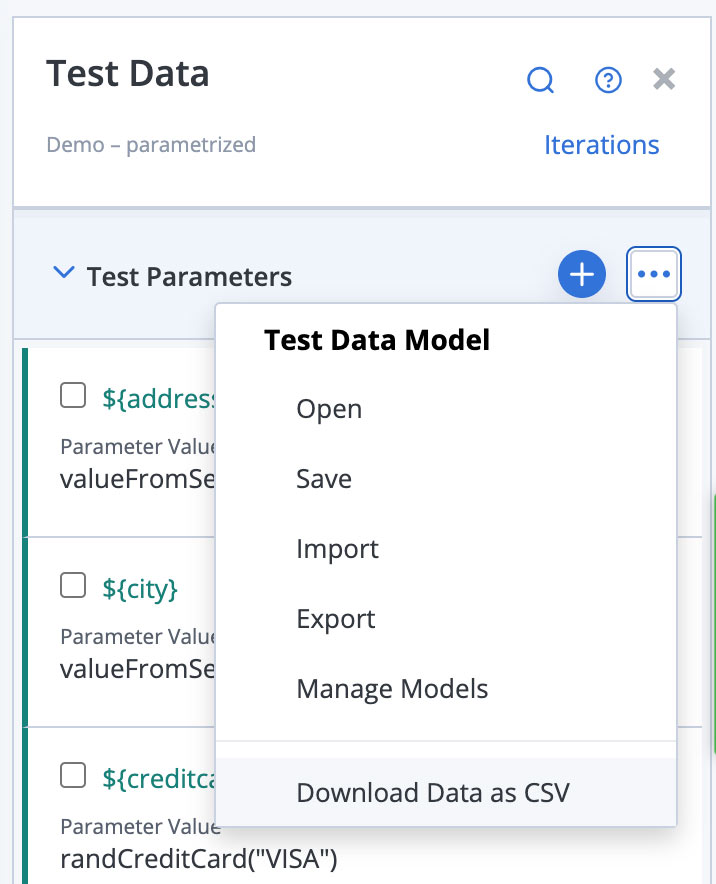Screen dimensions: 716x884
Task: Open the ellipsis options menu
Action: click(653, 274)
